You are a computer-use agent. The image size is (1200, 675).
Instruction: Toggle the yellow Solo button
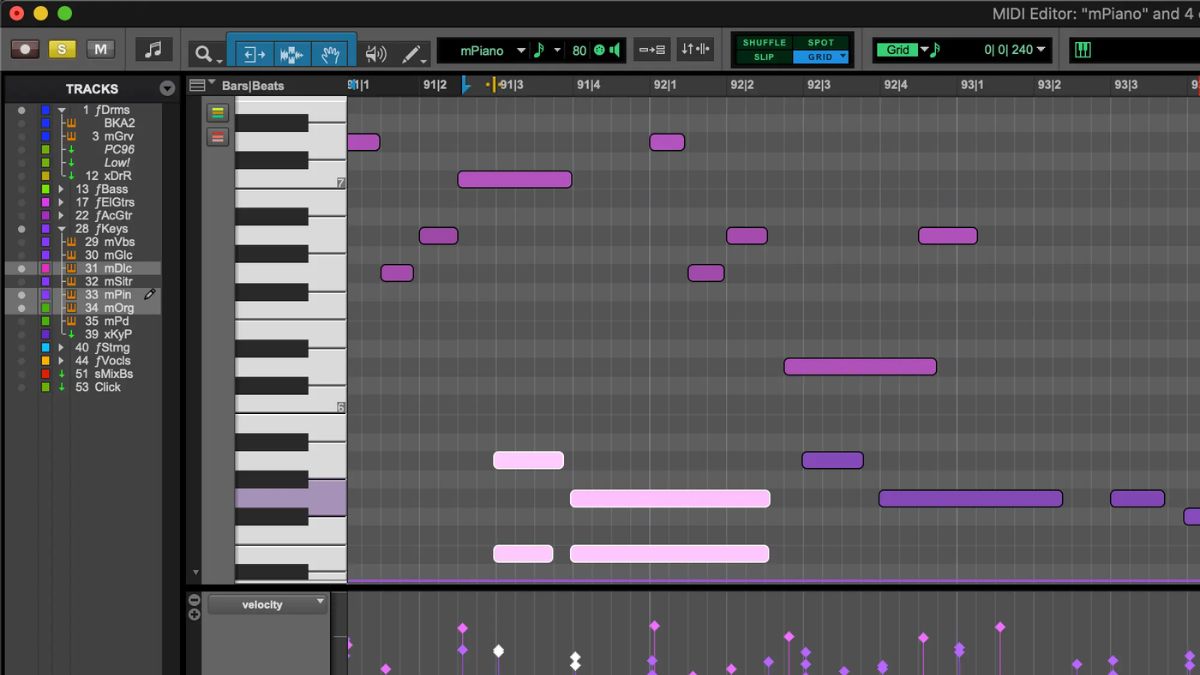(x=62, y=49)
